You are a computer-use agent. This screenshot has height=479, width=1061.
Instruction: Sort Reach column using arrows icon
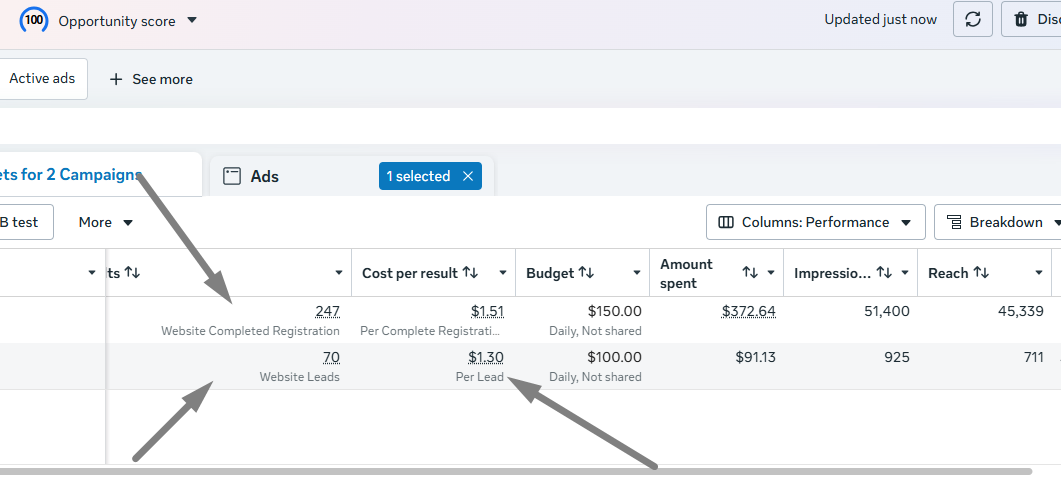(981, 273)
